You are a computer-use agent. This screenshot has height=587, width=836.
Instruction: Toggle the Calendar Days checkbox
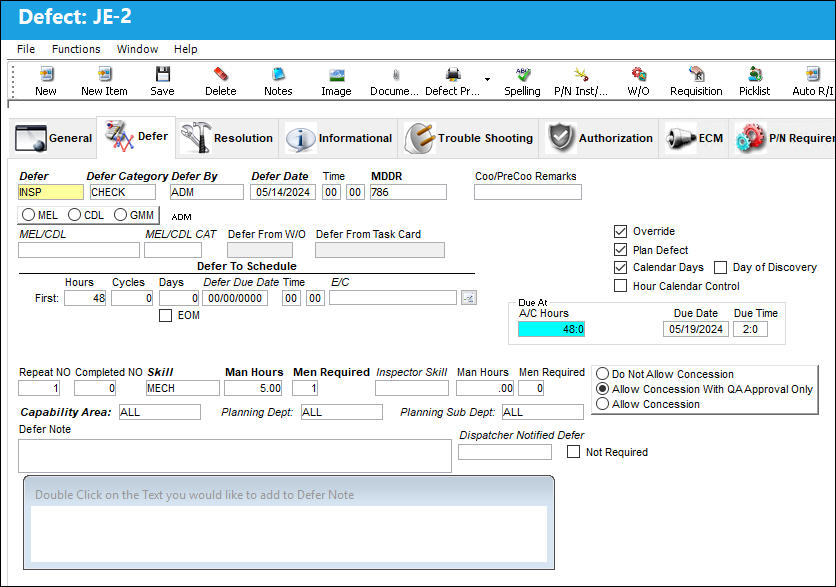pos(620,267)
